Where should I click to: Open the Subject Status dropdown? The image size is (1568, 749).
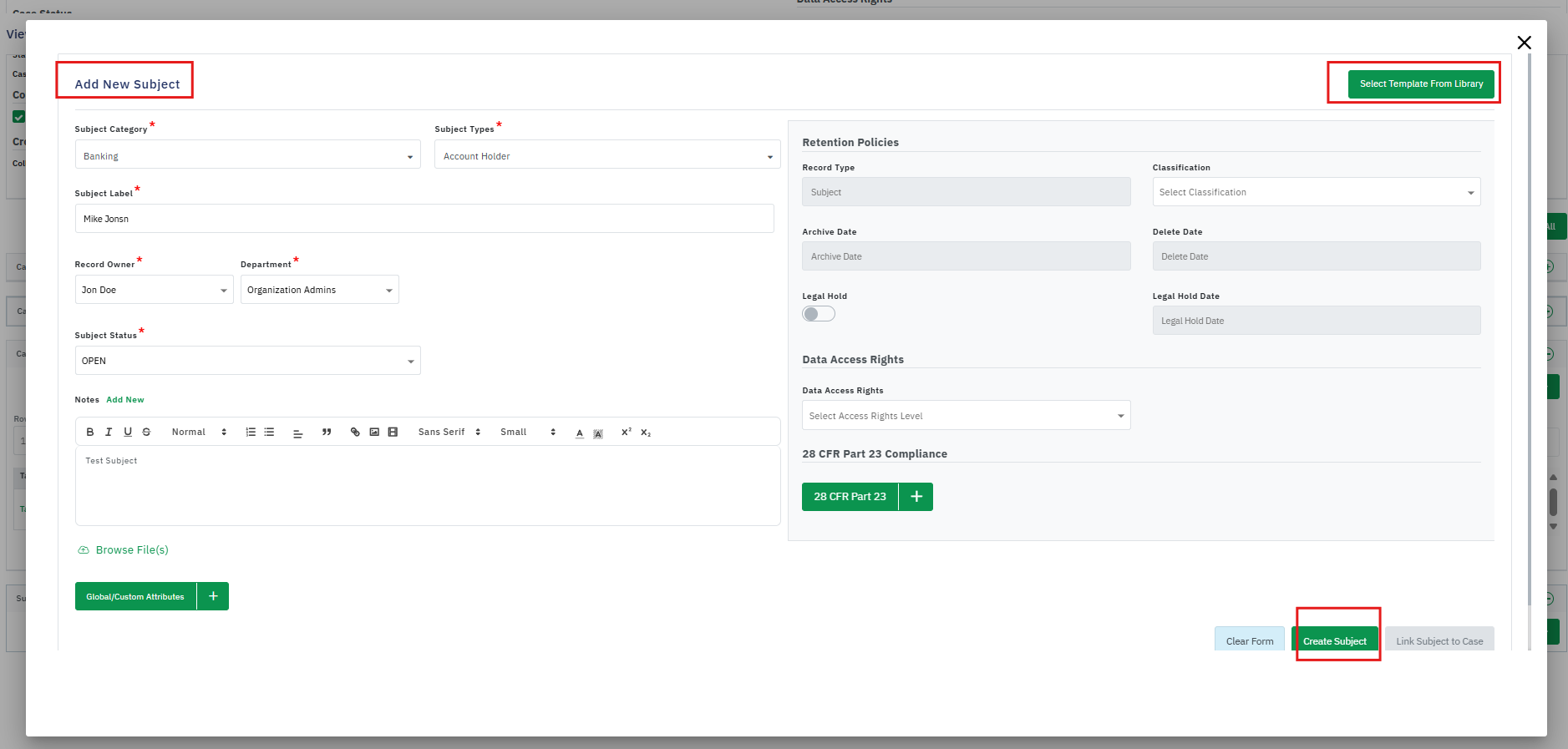click(x=247, y=361)
